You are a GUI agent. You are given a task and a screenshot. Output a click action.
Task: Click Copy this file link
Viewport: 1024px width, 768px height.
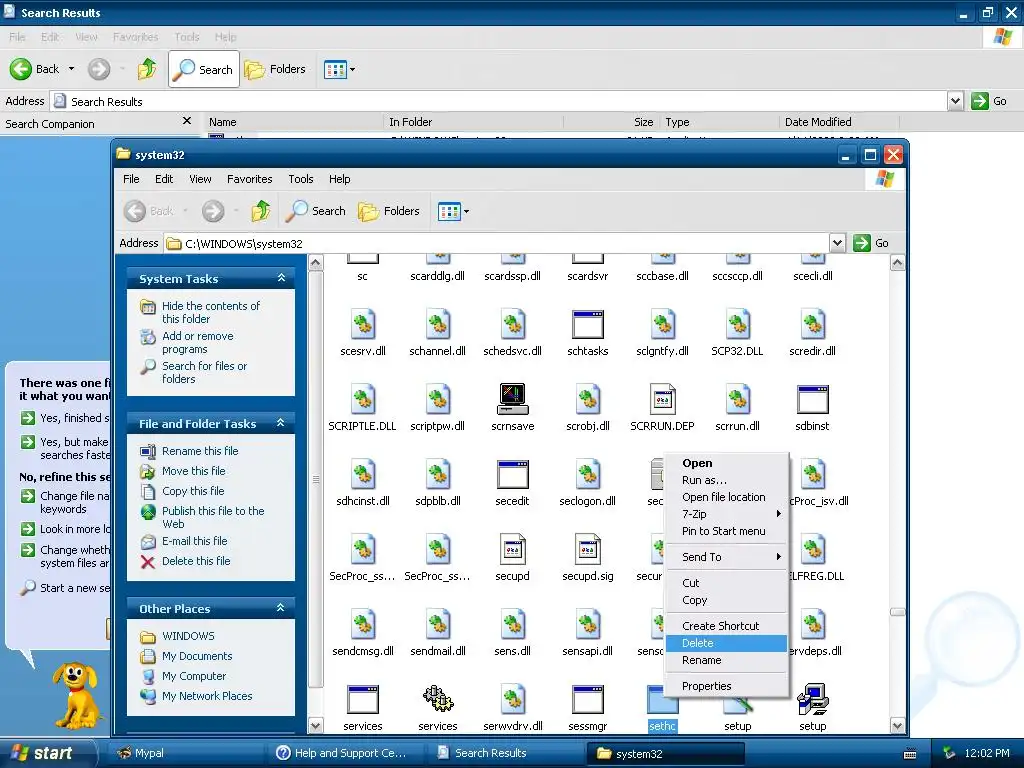coord(193,491)
